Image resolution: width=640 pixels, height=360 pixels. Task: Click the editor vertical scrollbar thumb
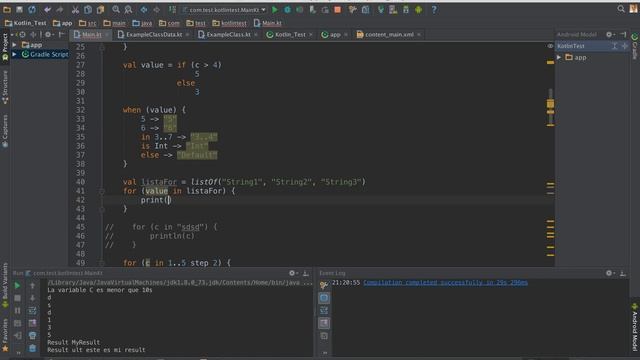pyautogui.click(x=550, y=107)
